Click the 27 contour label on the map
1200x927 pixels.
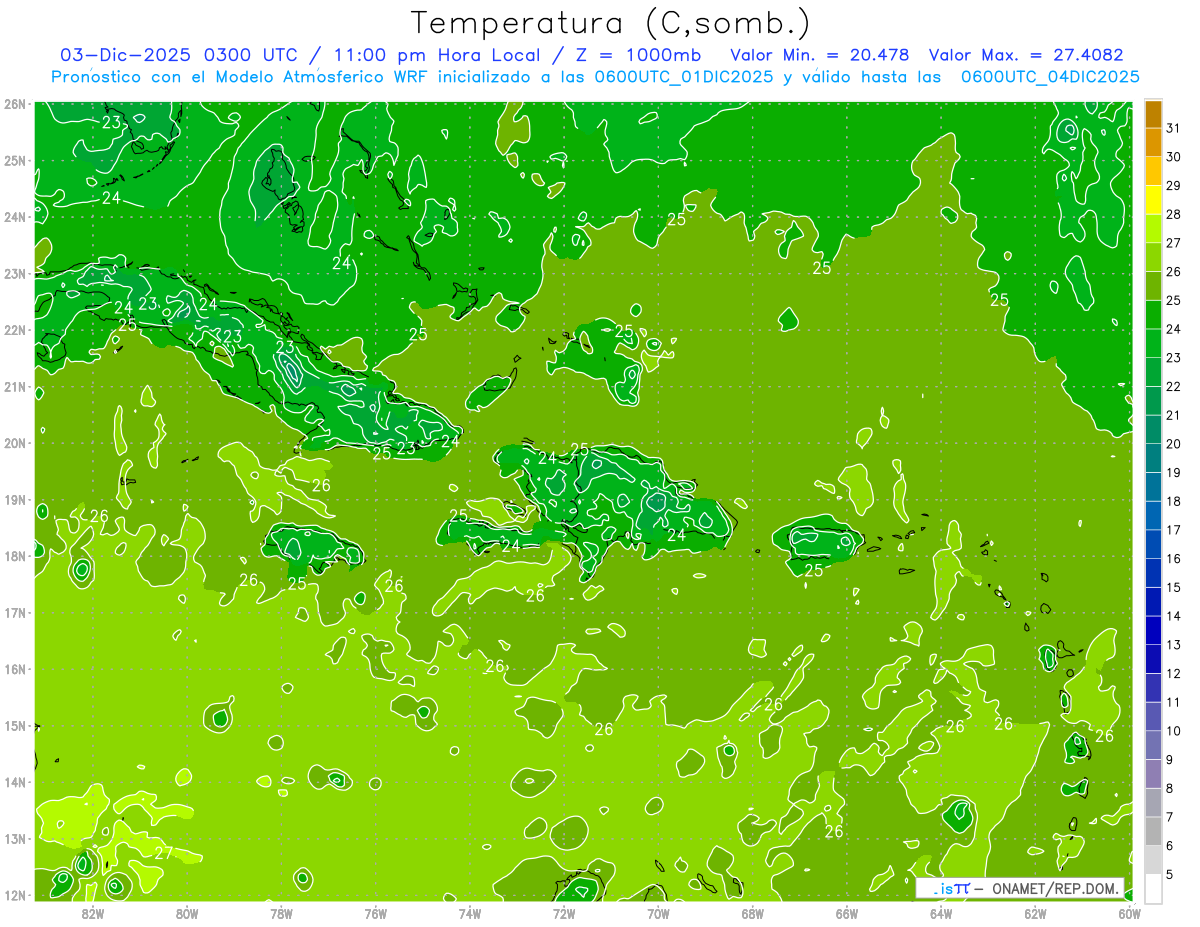tap(163, 853)
